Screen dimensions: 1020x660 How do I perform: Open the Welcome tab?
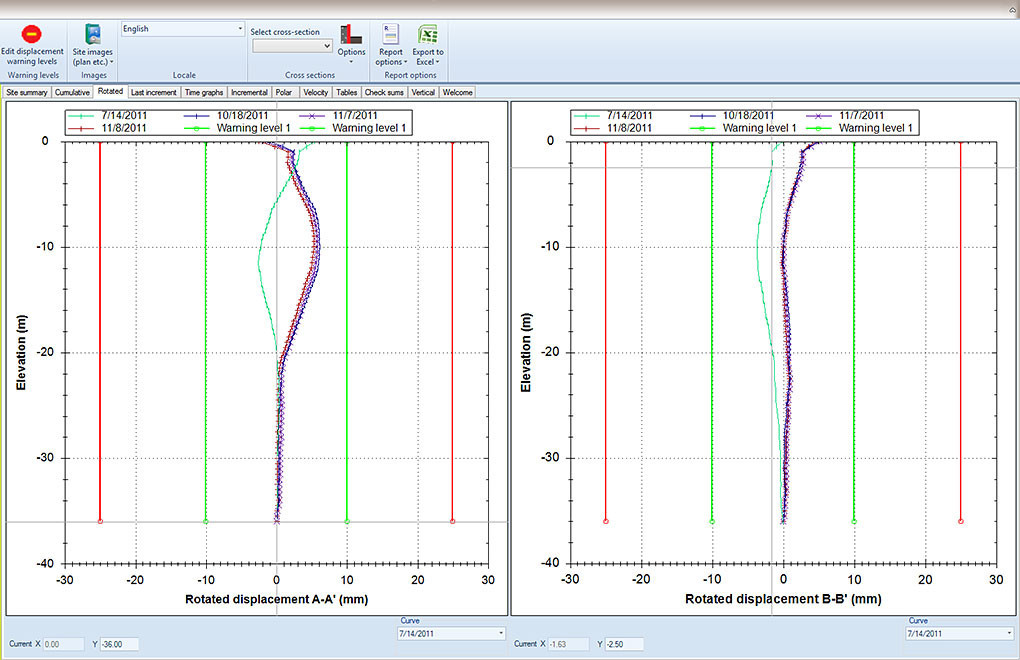click(458, 92)
